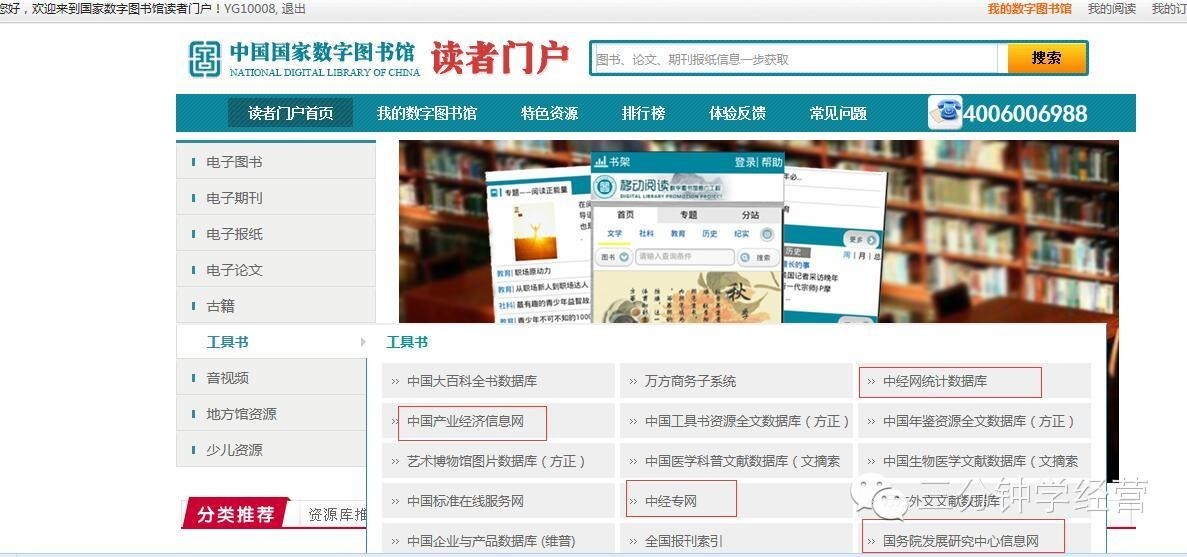Click the 工具书 heading in the flyout panel
Viewport: 1187px width, 557px height.
coord(407,342)
